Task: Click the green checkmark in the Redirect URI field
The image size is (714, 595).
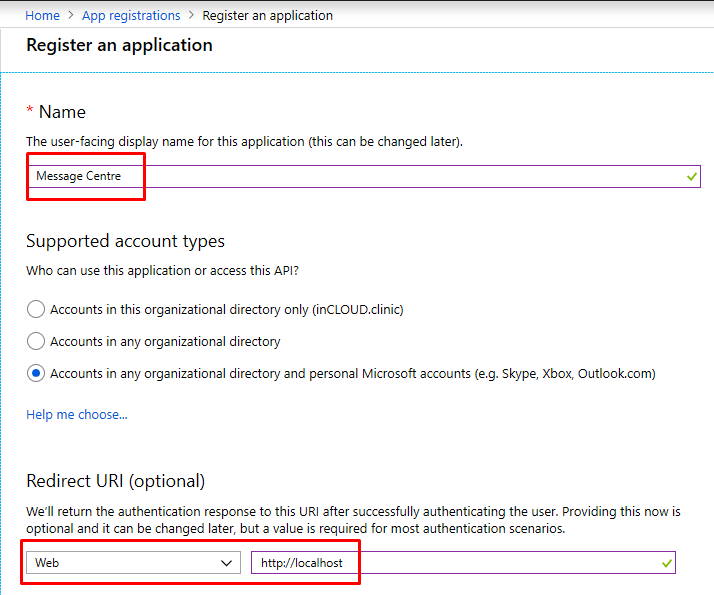Action: pyautogui.click(x=667, y=564)
